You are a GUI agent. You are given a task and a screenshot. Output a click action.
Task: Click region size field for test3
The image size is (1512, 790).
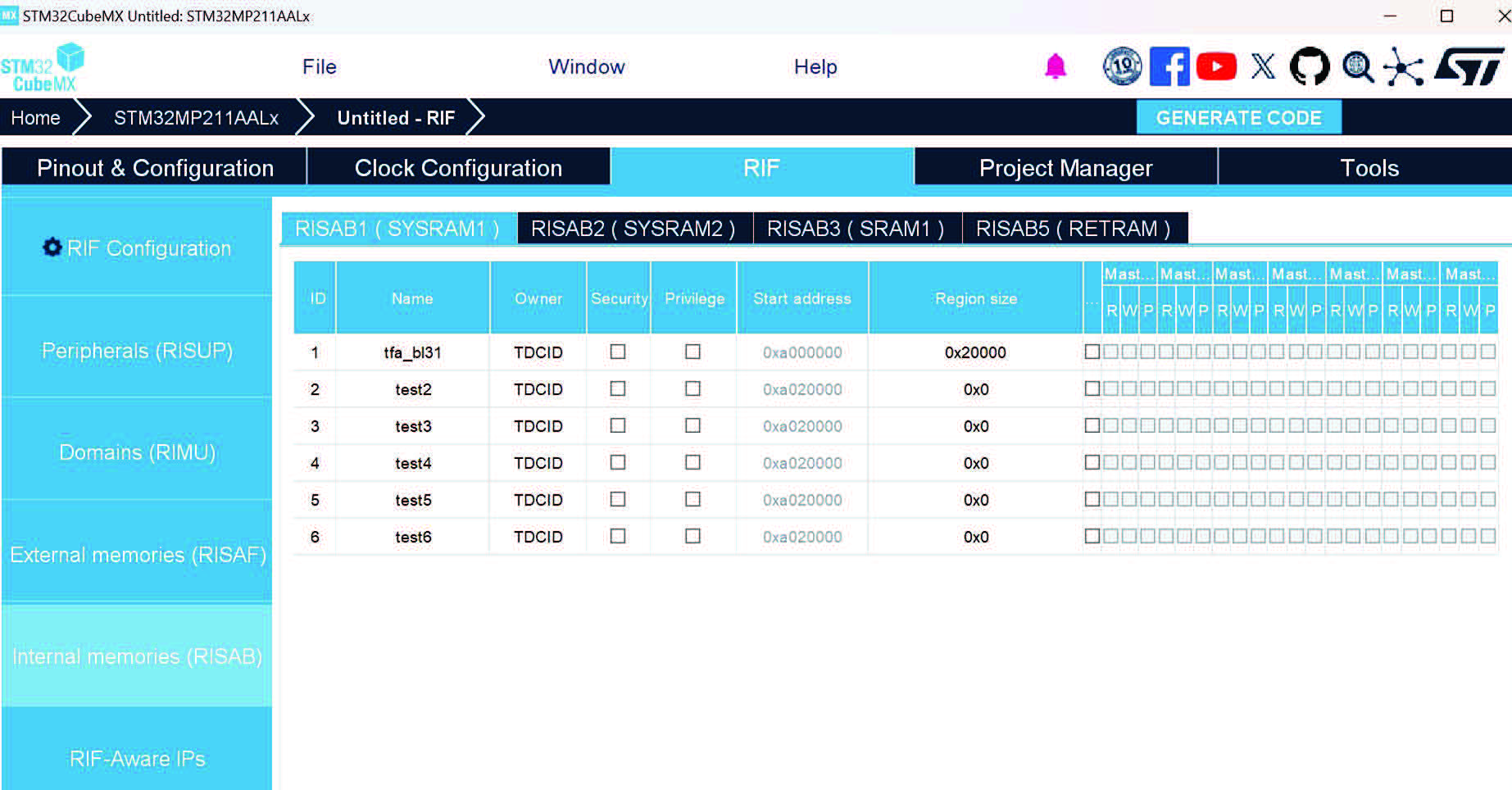click(975, 426)
